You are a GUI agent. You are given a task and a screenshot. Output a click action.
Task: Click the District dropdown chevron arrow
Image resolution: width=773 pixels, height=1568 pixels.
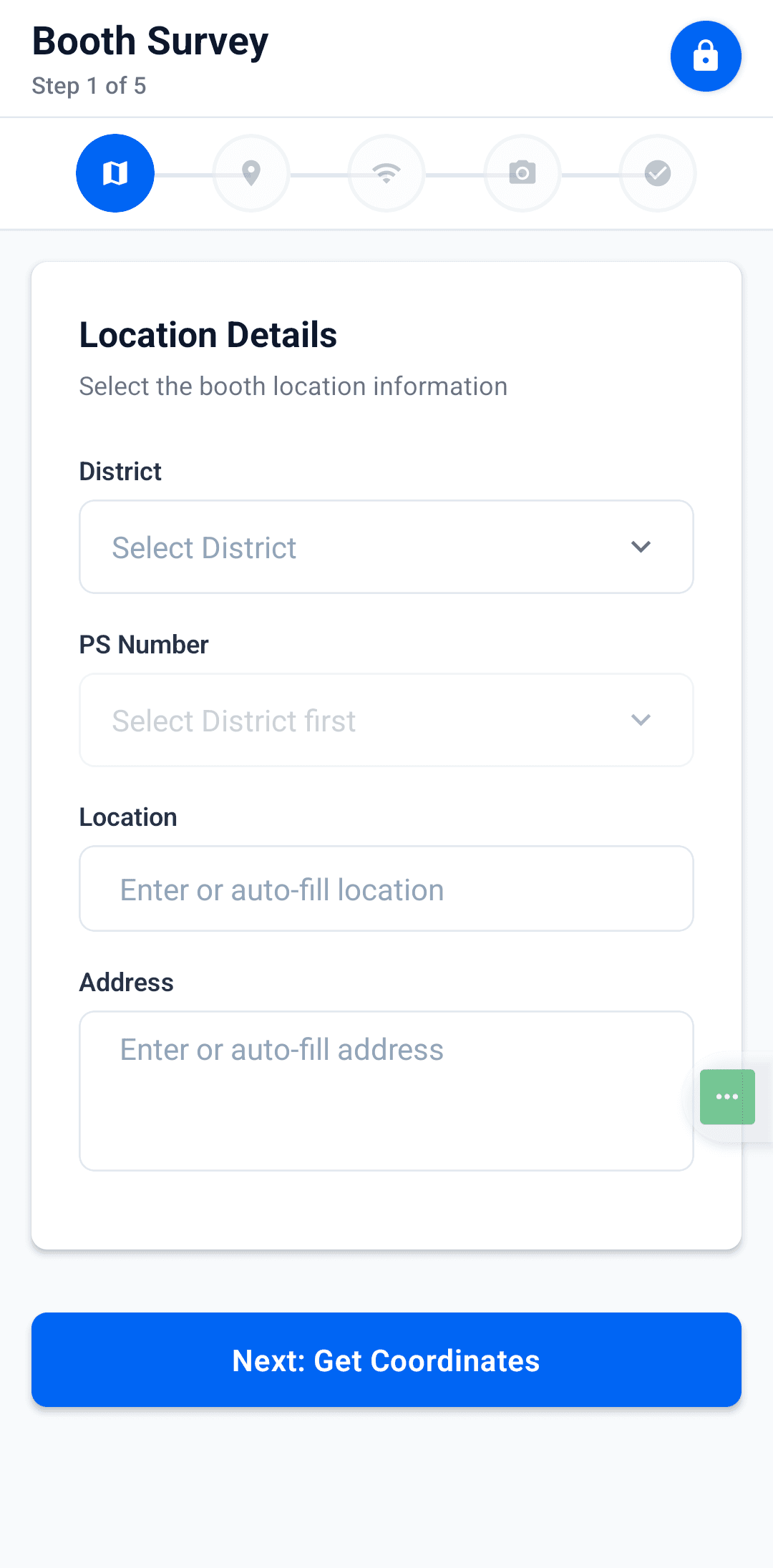point(641,547)
